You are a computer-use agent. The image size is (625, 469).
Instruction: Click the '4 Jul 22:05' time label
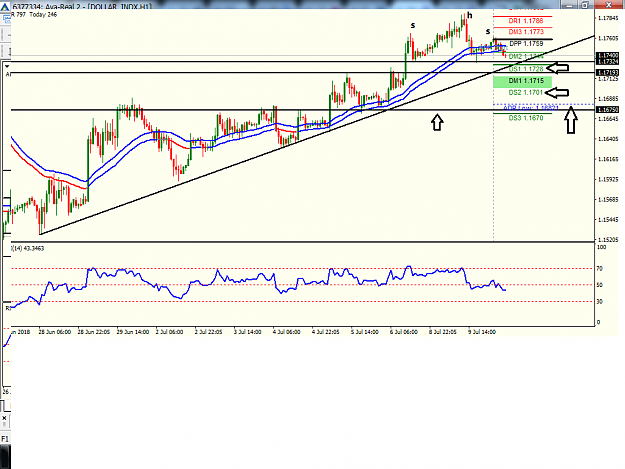tap(326, 332)
